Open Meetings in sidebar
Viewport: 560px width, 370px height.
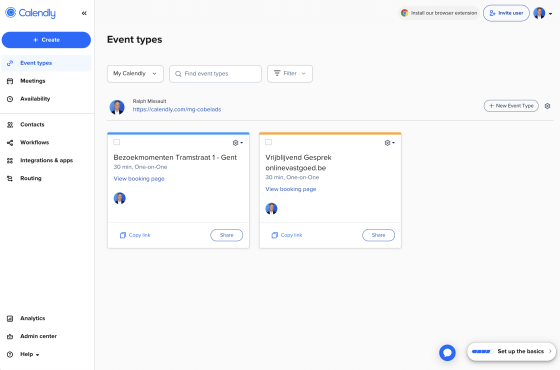click(x=46, y=81)
